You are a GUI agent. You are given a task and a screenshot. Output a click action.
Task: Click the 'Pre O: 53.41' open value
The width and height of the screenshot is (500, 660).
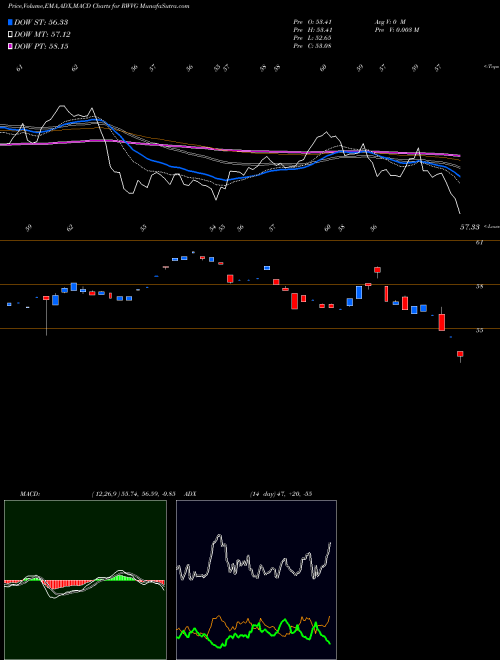click(x=312, y=22)
